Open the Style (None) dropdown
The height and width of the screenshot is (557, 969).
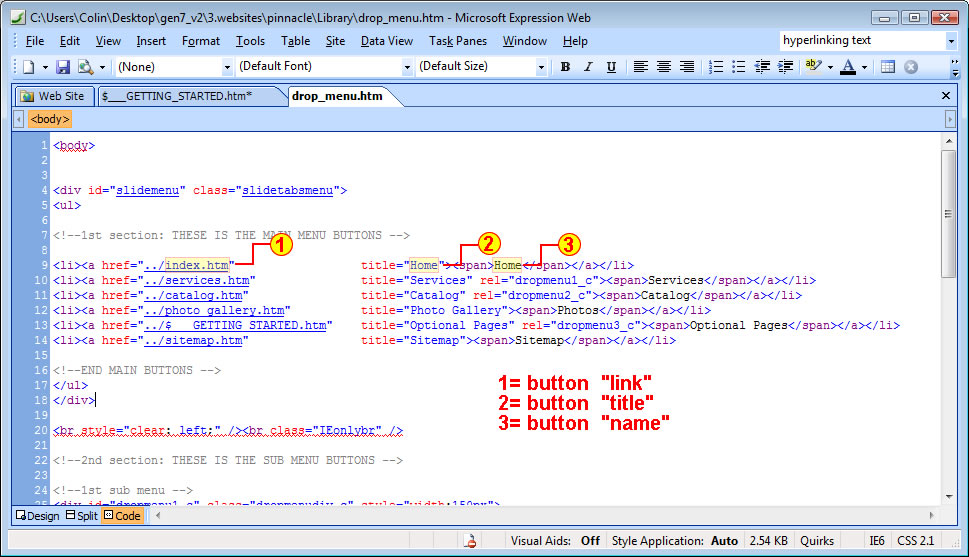tap(227, 67)
